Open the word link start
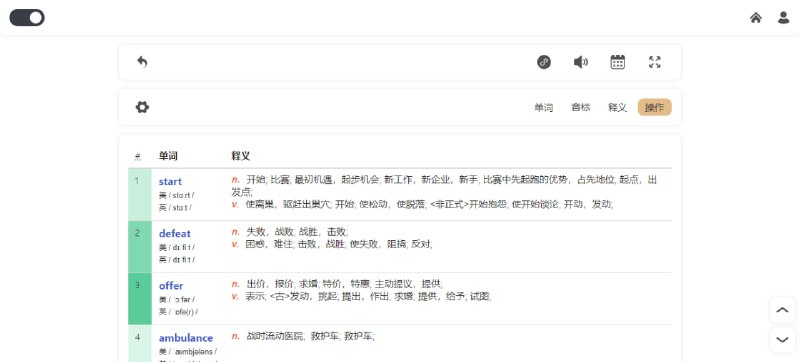The height and width of the screenshot is (362, 800). (x=170, y=182)
